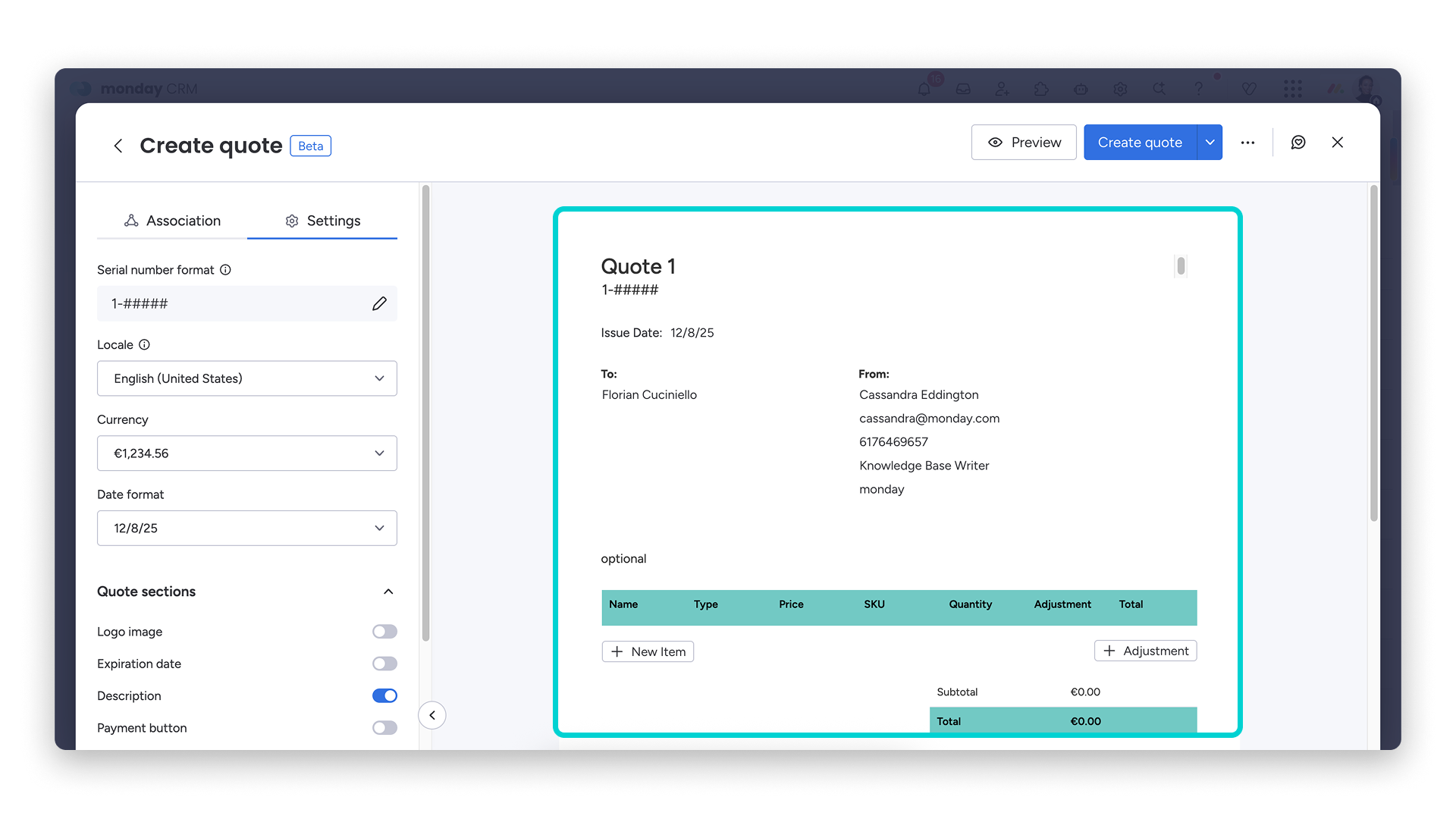
Task: Click the heart icon in the top bar
Action: 1249,89
